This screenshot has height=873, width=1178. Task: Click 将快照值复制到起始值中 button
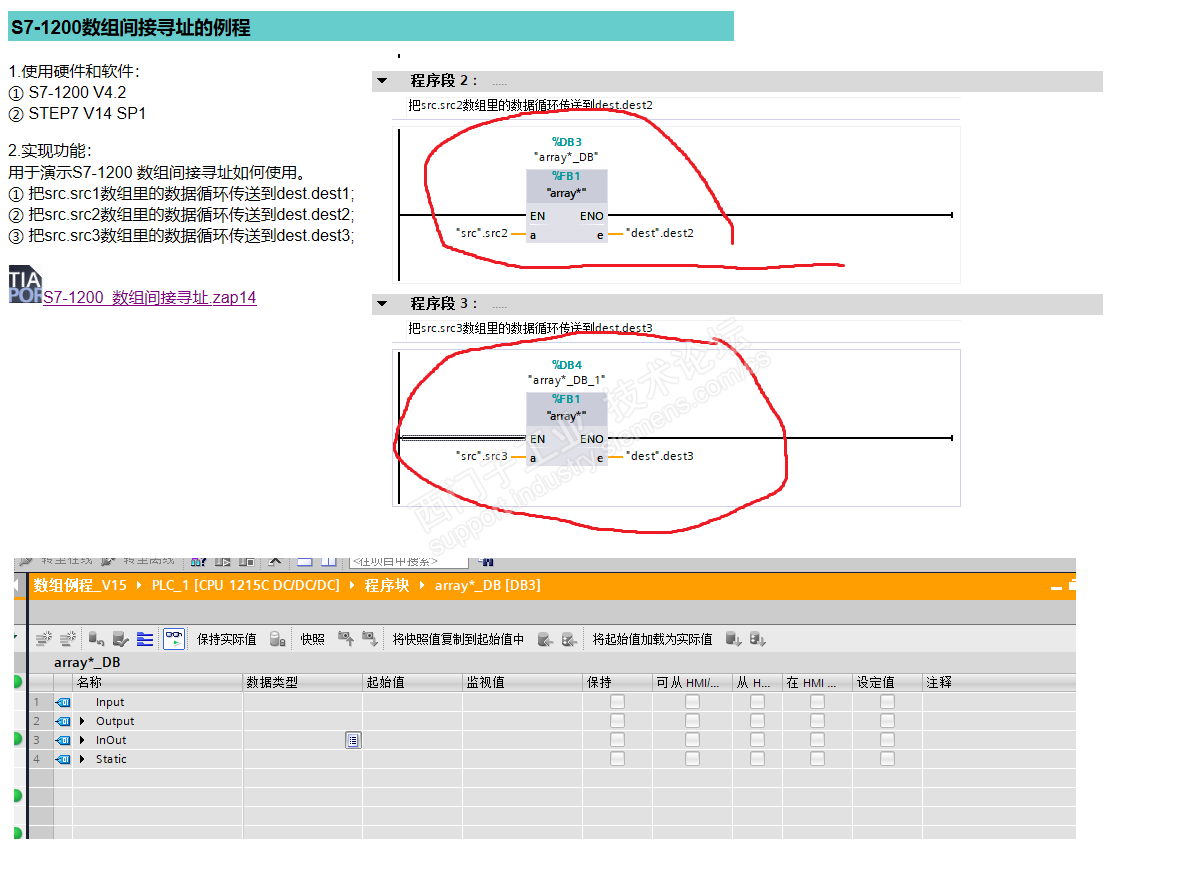pos(458,639)
